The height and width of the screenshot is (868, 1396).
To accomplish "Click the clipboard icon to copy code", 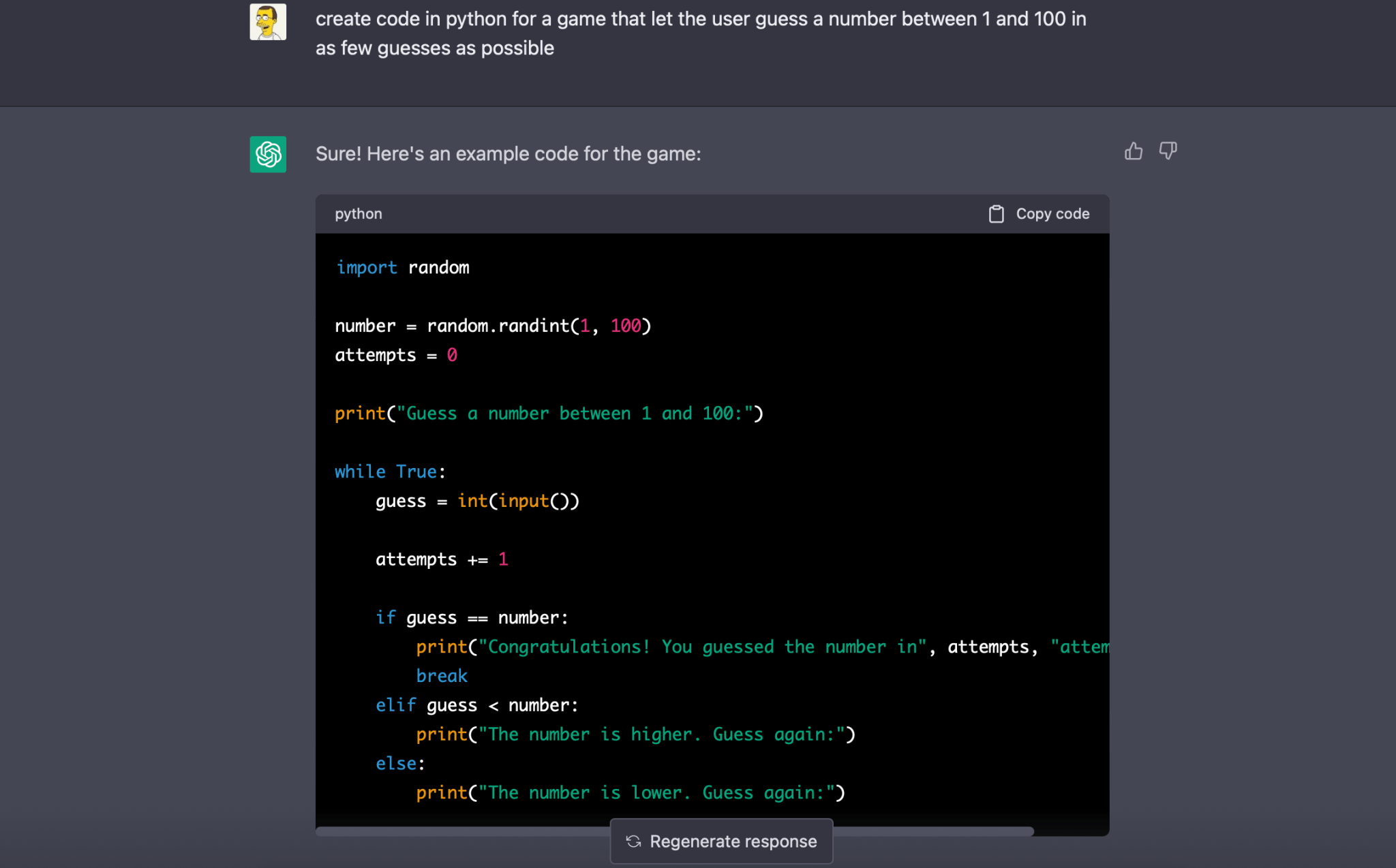I will [x=996, y=213].
